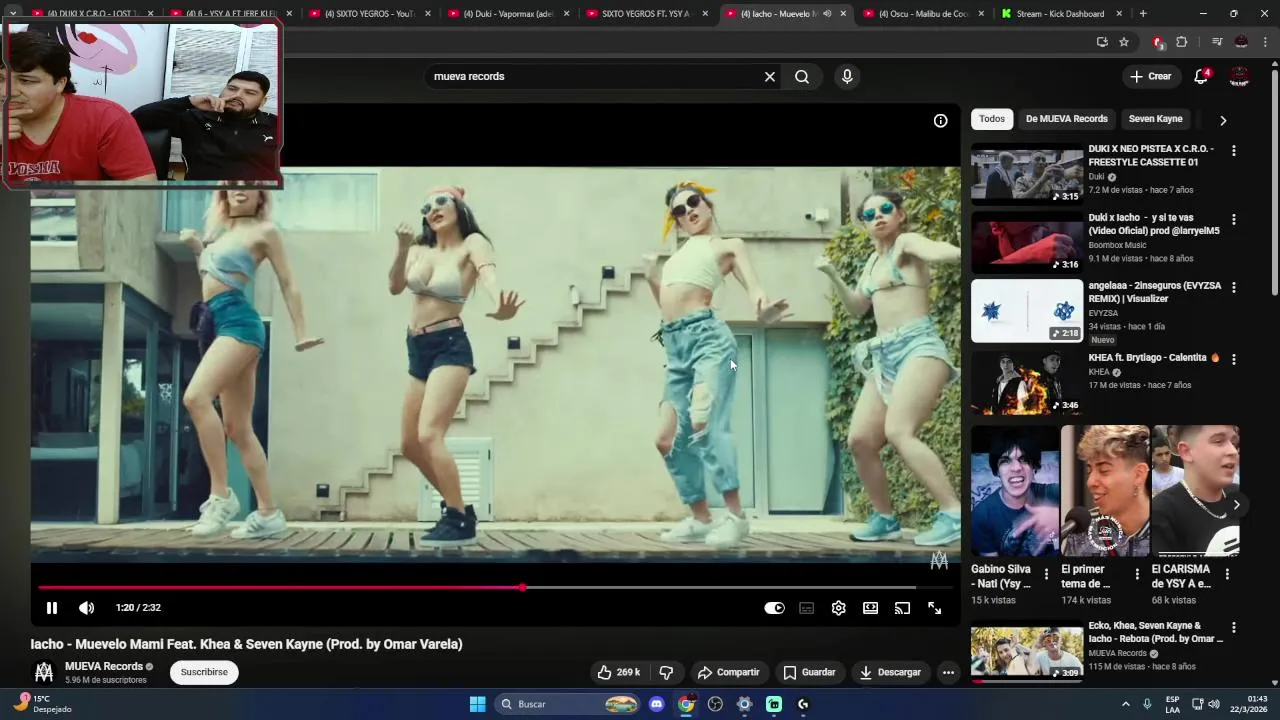Open Discord from the taskbar
The width and height of the screenshot is (1280, 720).
click(656, 704)
